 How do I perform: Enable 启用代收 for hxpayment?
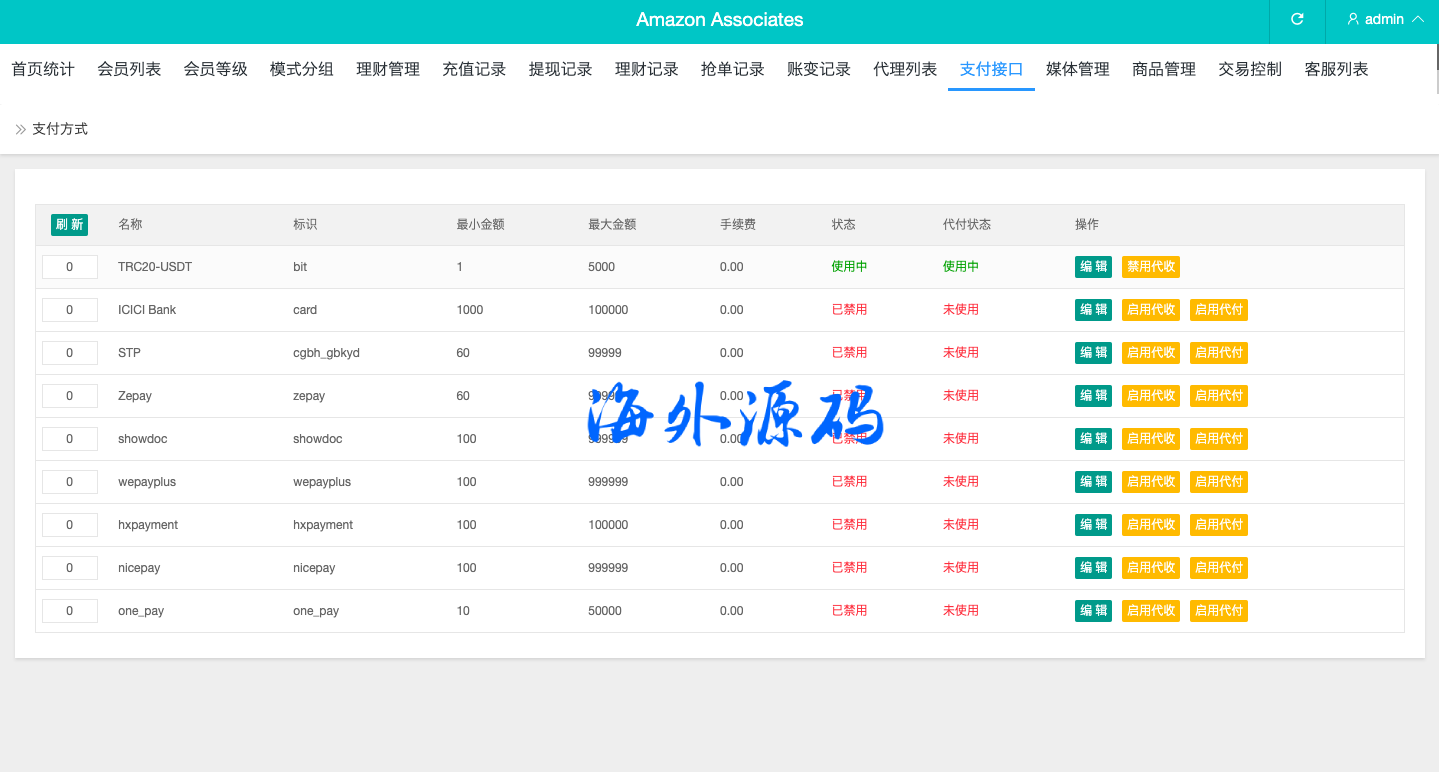1150,525
